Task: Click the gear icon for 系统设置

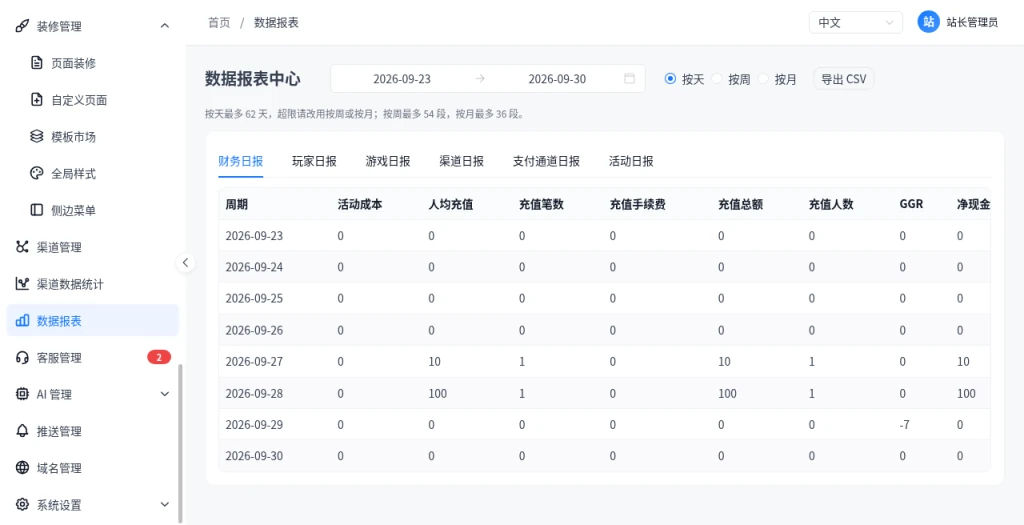Action: point(22,505)
